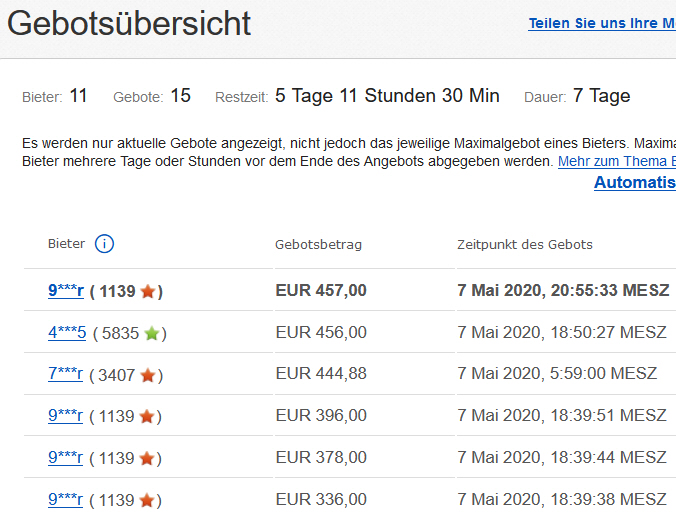
Task: Open bidder profile 7***r
Action: 65,375
